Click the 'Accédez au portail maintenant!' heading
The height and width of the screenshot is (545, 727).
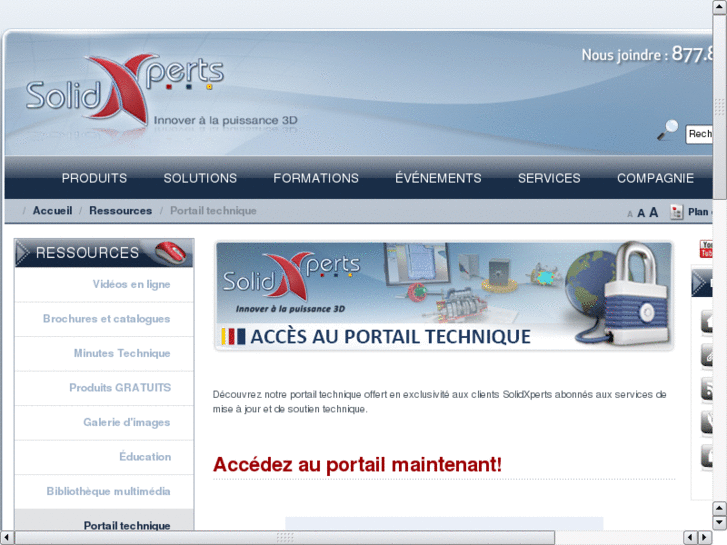[x=357, y=464]
